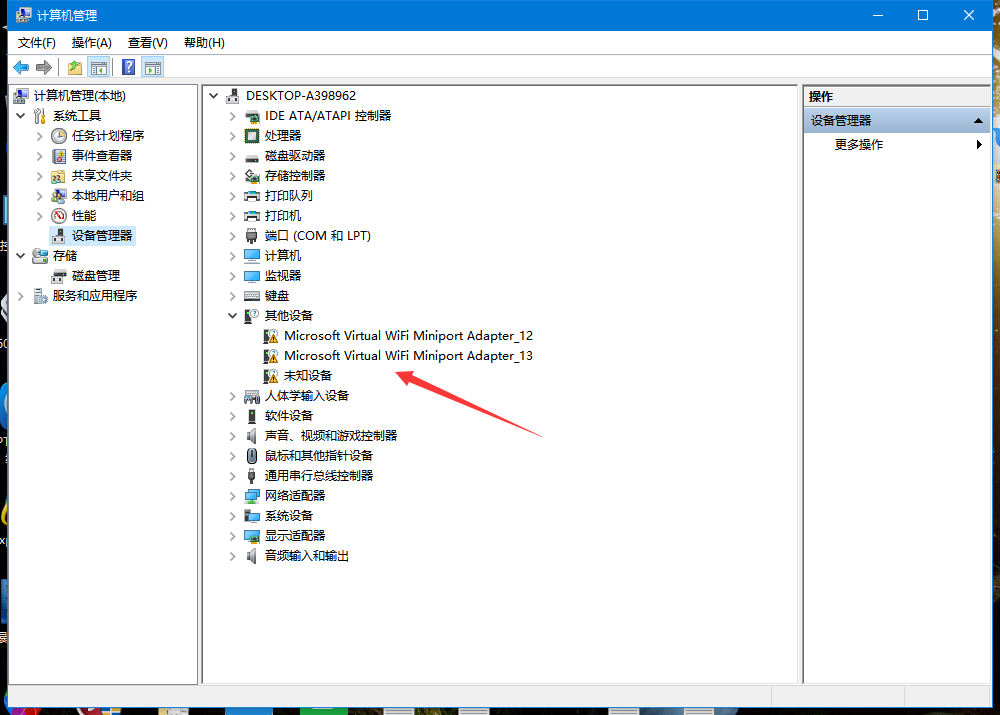The height and width of the screenshot is (715, 1000).
Task: Click the Back arrow toolbar icon
Action: [x=21, y=67]
